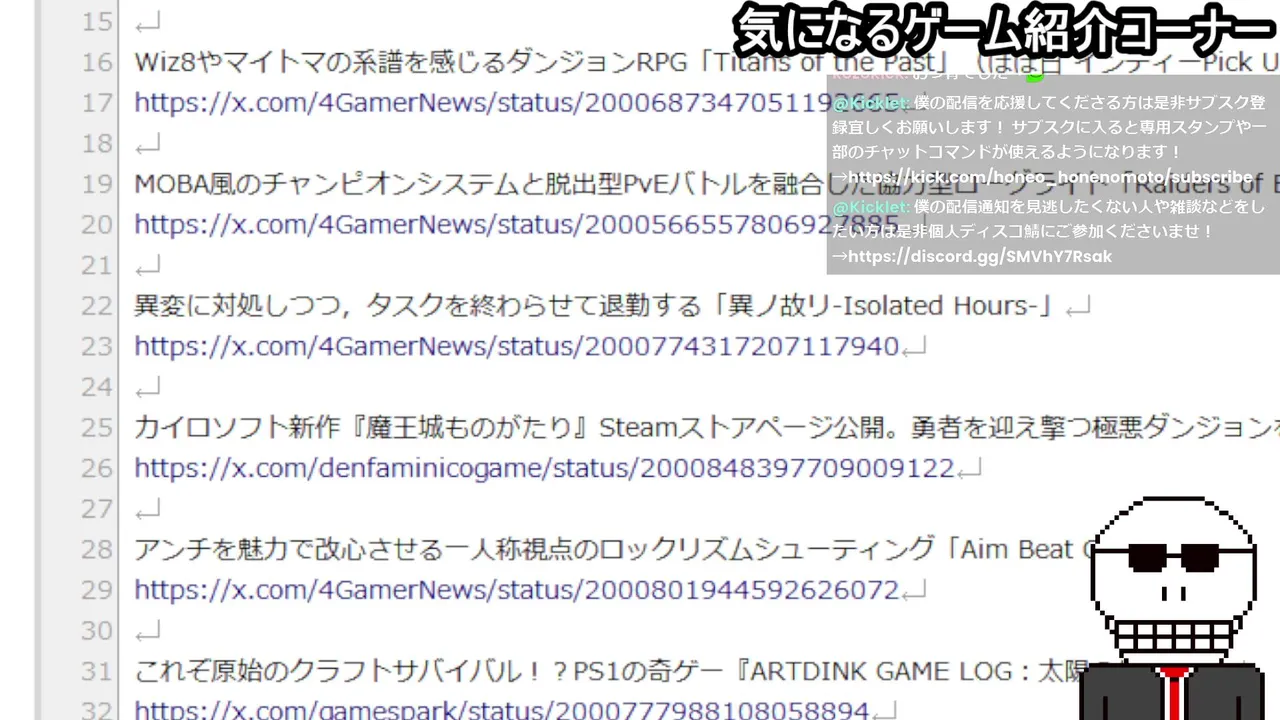Select the カイロソフト新作 headline on line 25
The height and width of the screenshot is (720, 1280).
point(706,428)
